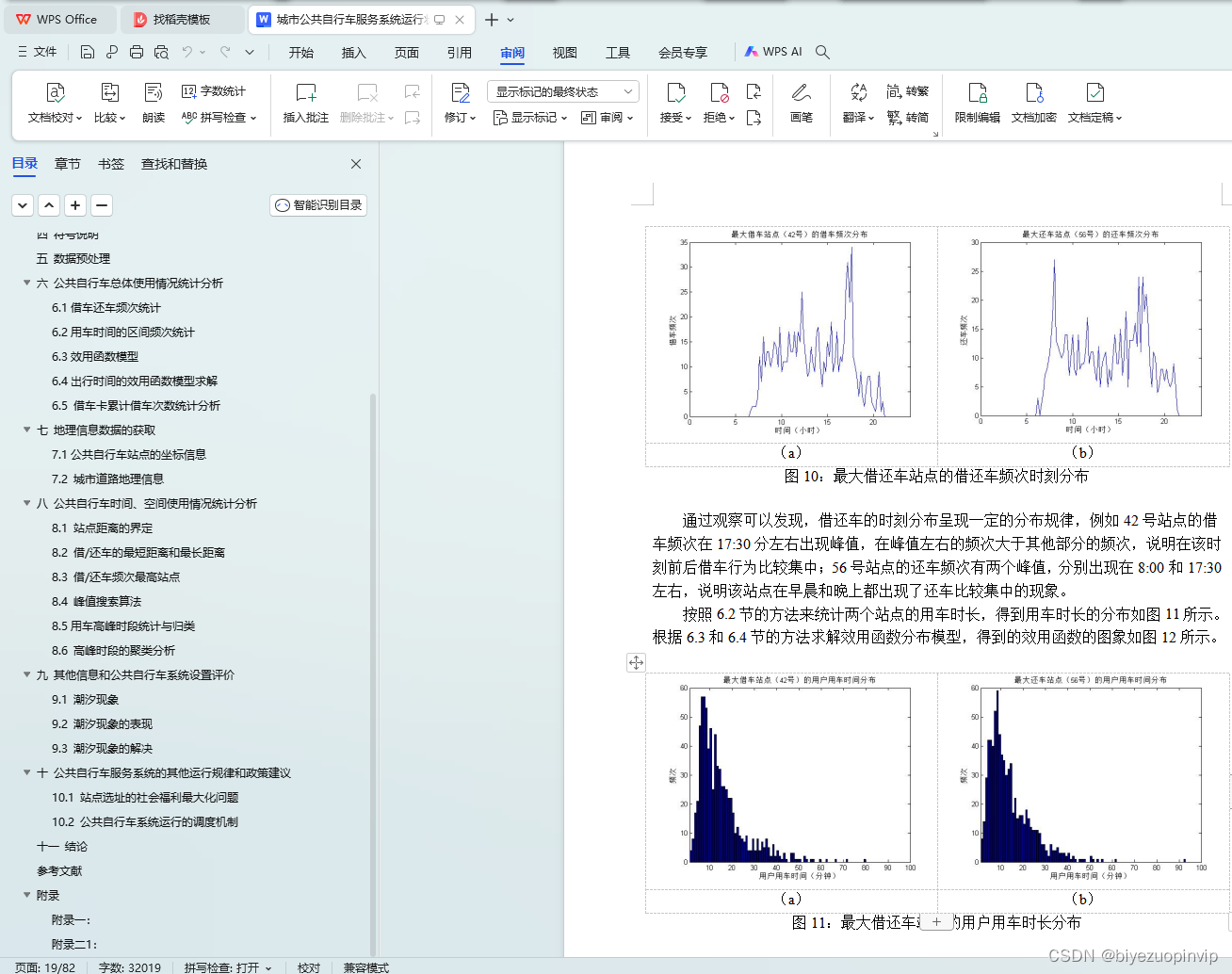1232x974 pixels.
Task: Click the 智能识别目录 button
Action: (x=318, y=205)
